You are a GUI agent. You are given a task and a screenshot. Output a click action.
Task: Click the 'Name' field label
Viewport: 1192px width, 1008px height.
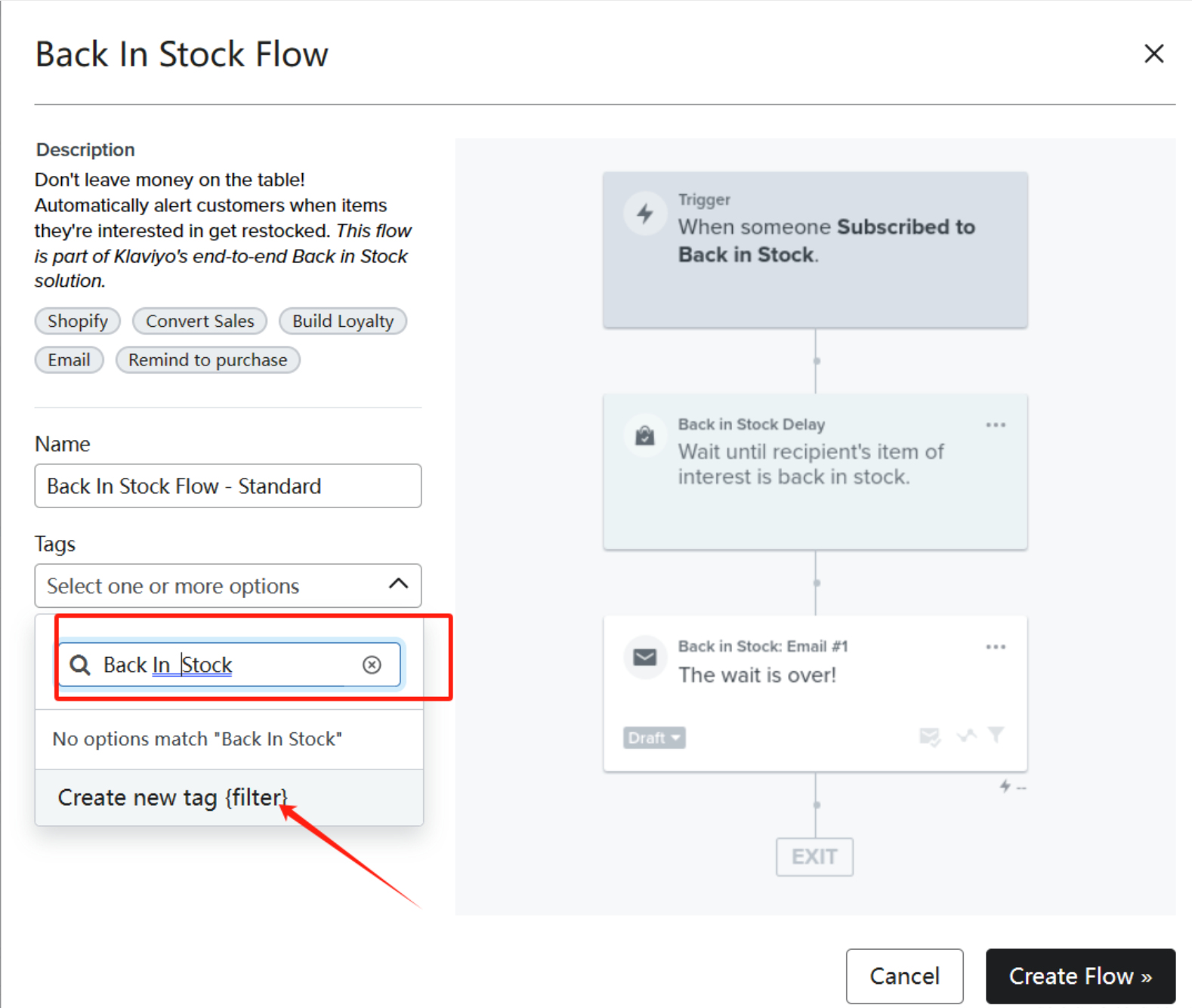63,444
